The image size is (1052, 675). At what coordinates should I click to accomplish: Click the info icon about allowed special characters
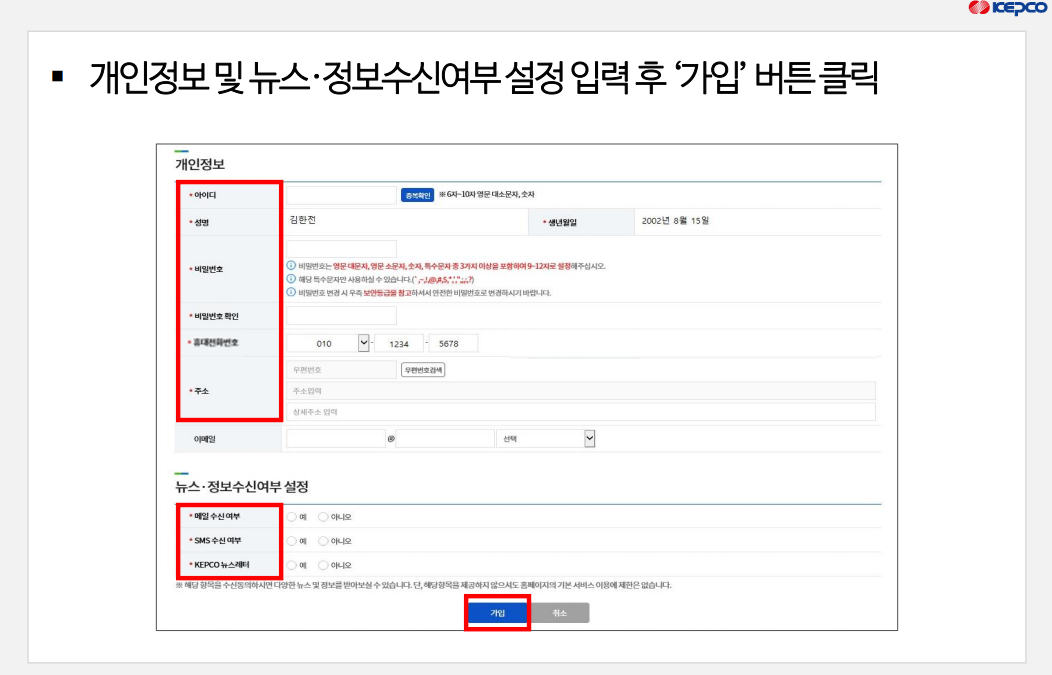(291, 278)
